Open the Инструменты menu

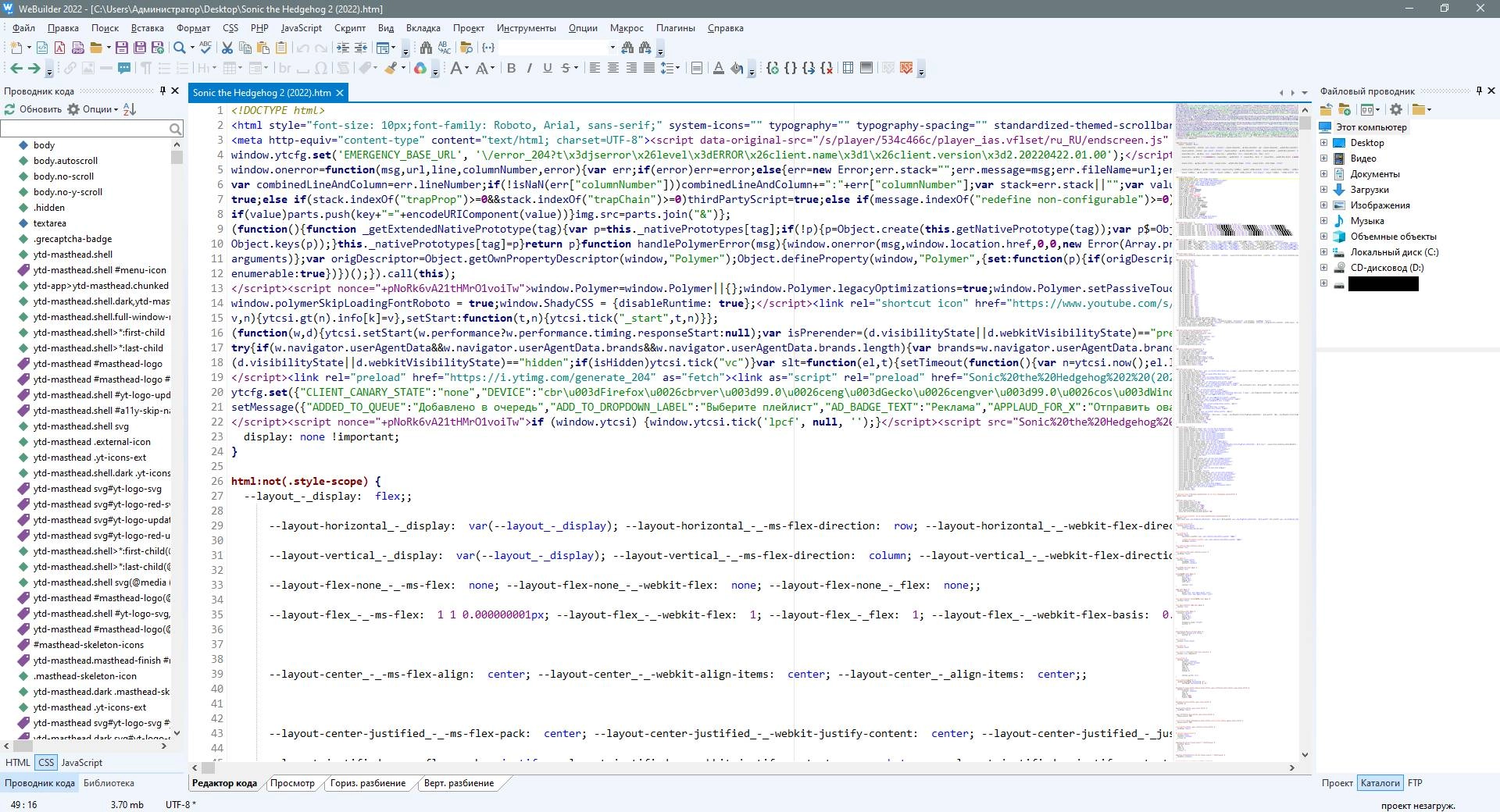(x=526, y=28)
